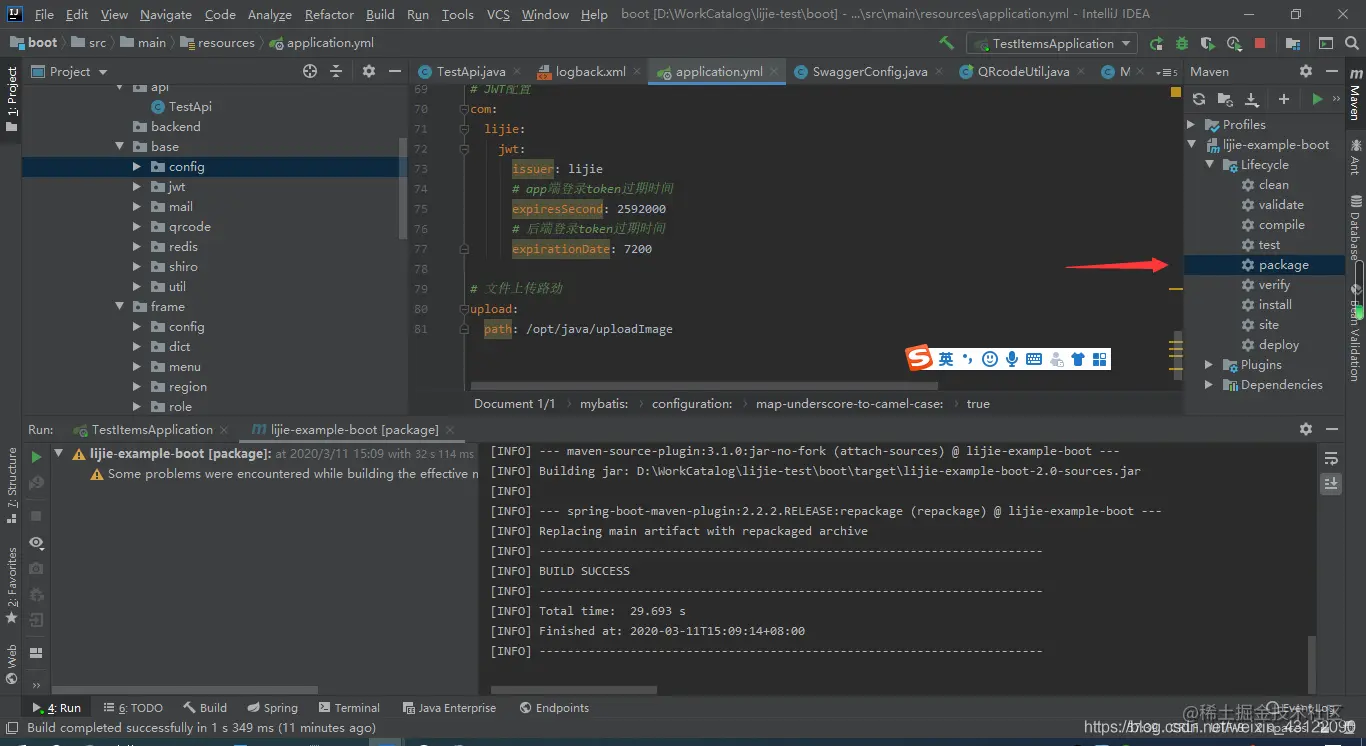This screenshot has width=1366, height=746.
Task: Expand the Plugins node in Maven
Action: click(x=1209, y=365)
